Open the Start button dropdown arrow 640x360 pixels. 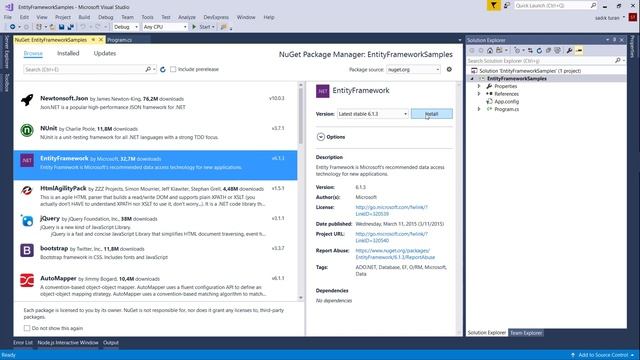213,27
